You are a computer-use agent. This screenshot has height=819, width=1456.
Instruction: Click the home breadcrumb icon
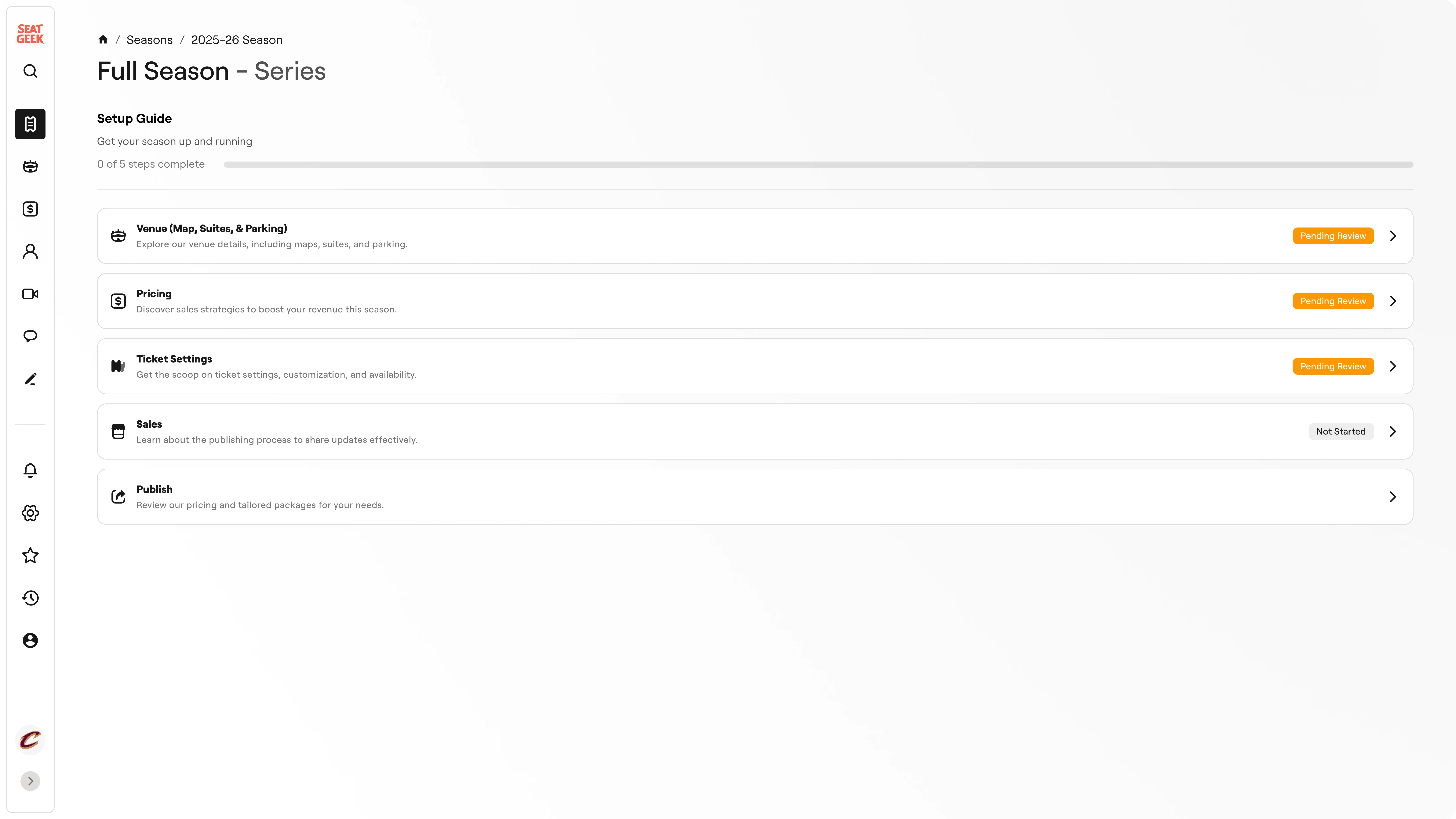click(x=103, y=40)
